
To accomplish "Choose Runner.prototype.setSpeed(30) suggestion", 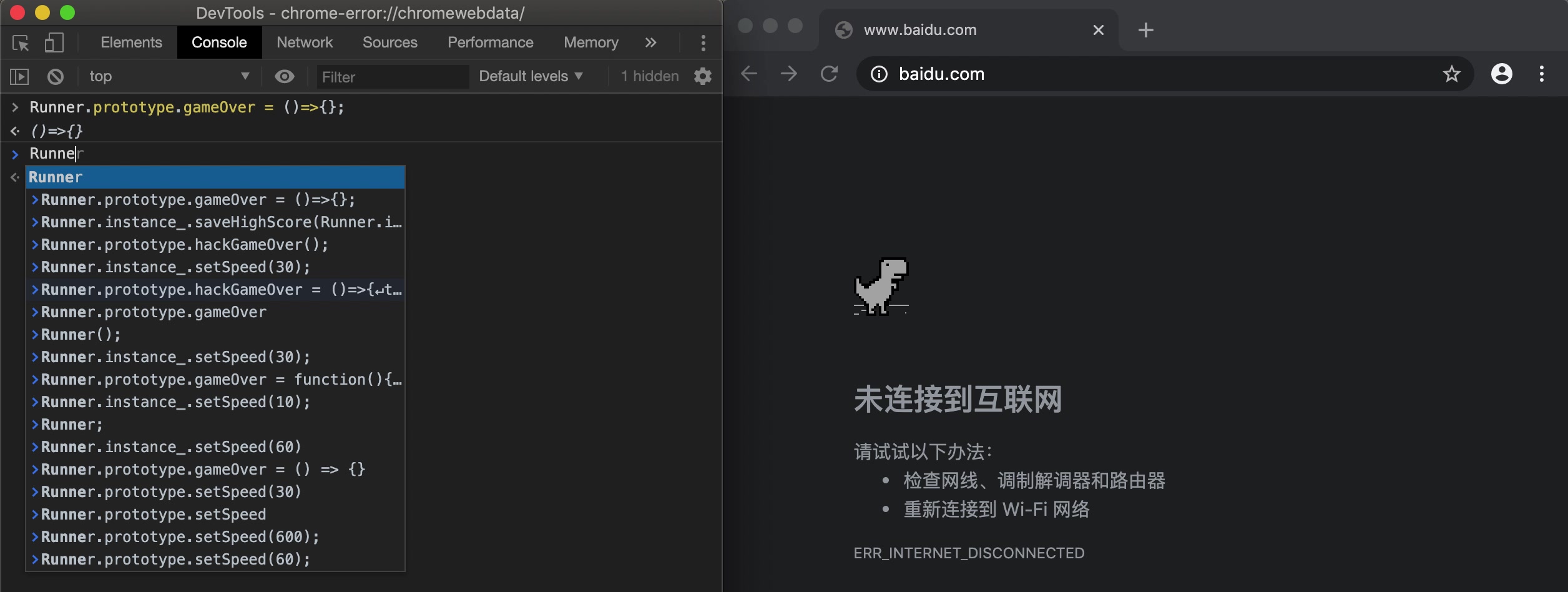I will click(215, 492).
